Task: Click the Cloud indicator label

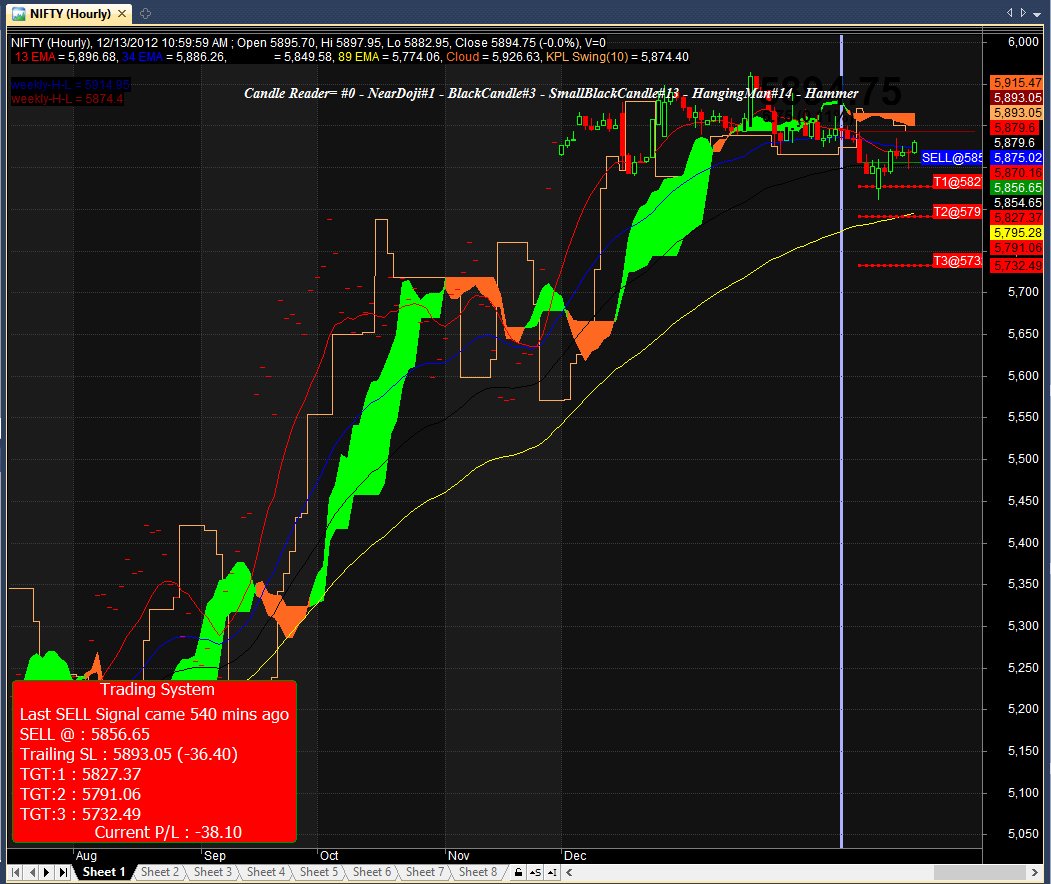Action: coord(462,57)
